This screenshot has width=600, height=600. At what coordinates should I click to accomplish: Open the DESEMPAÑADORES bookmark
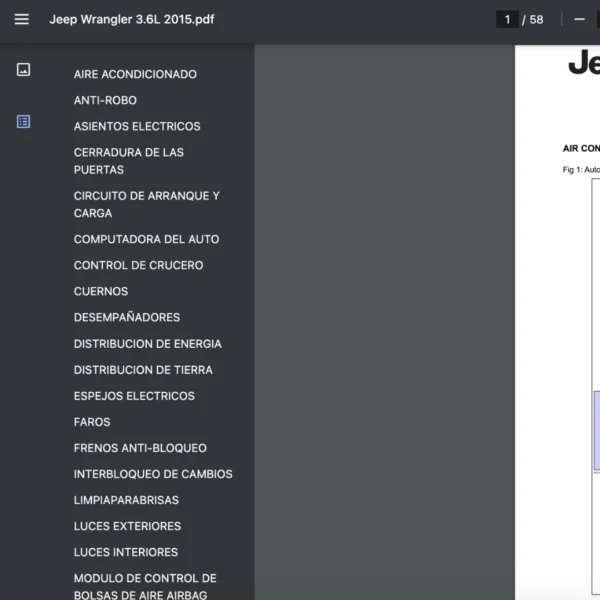coord(127,317)
